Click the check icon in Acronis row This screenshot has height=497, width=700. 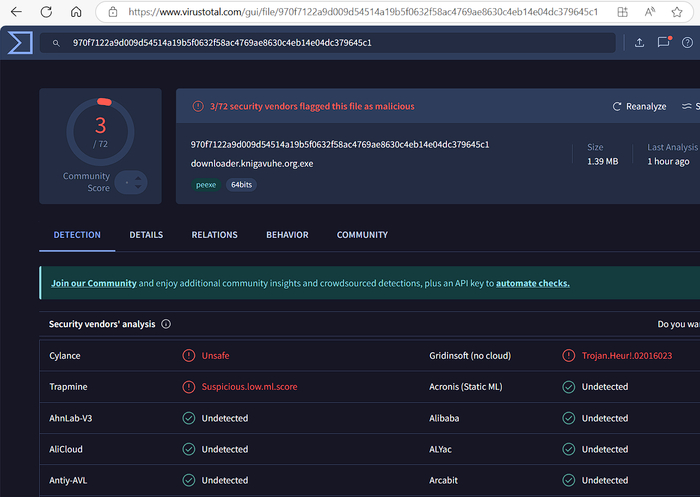(x=569, y=387)
